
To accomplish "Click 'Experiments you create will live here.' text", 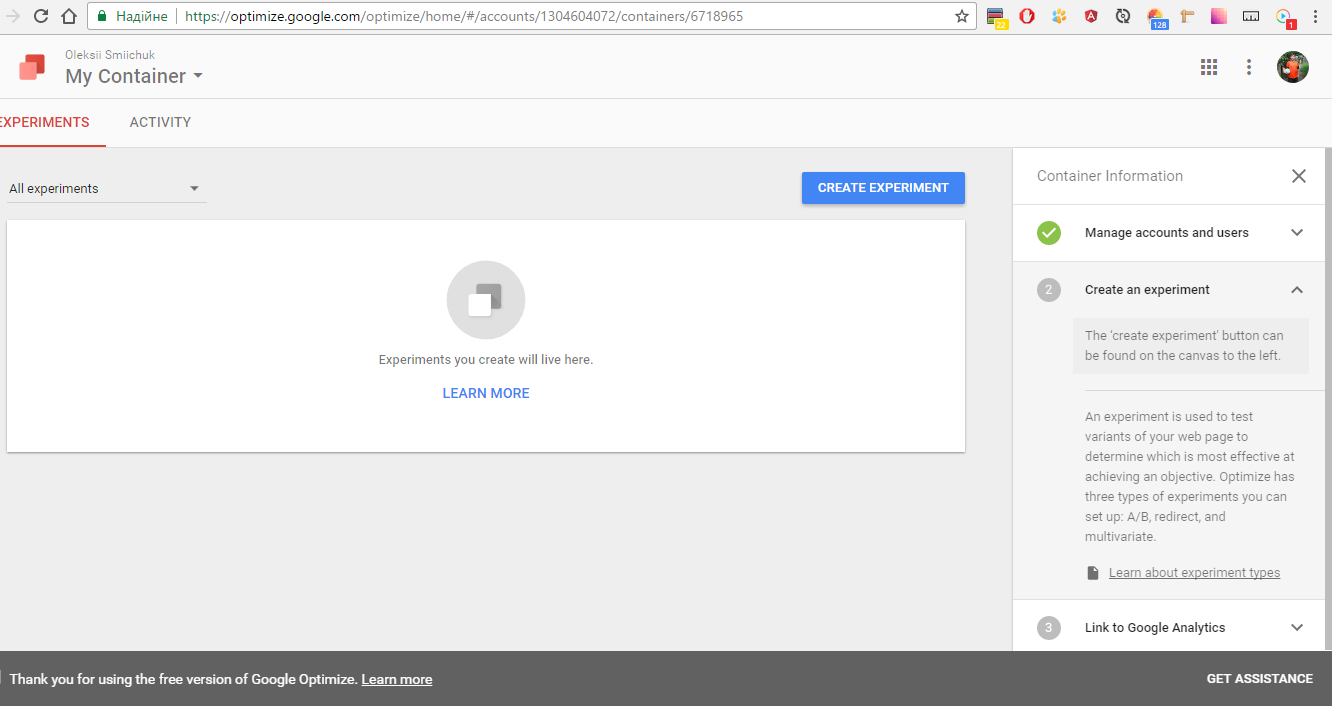I will [x=486, y=359].
